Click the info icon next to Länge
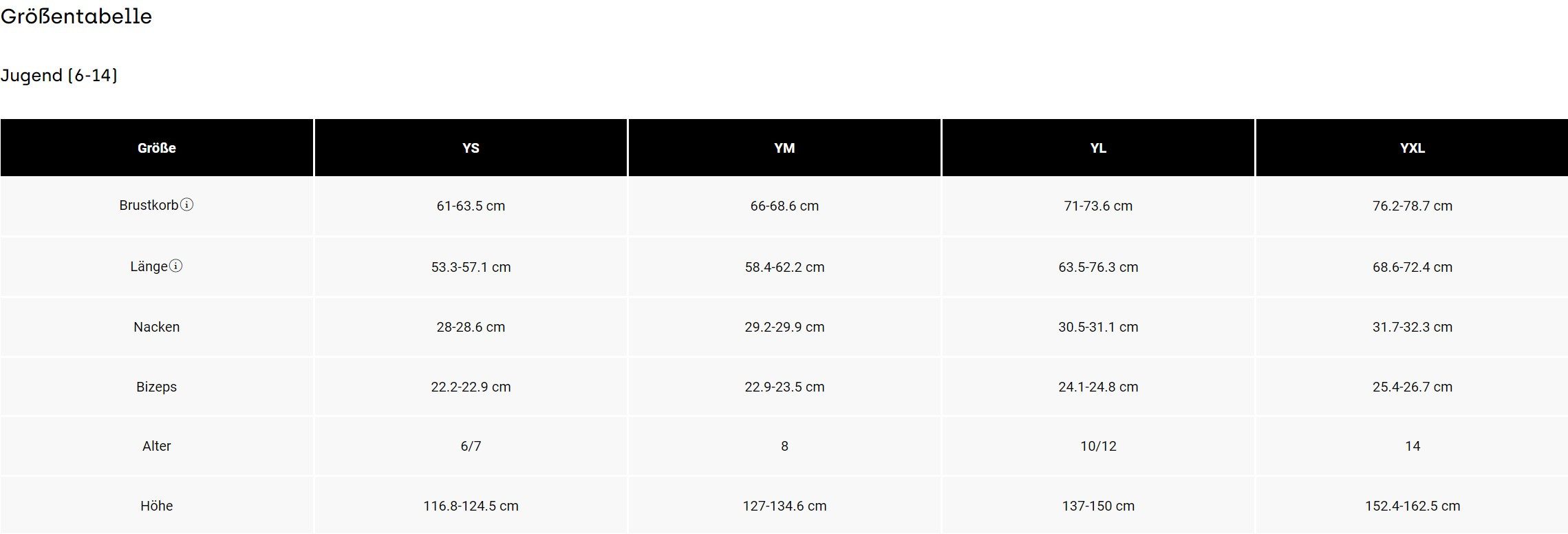 click(x=176, y=266)
